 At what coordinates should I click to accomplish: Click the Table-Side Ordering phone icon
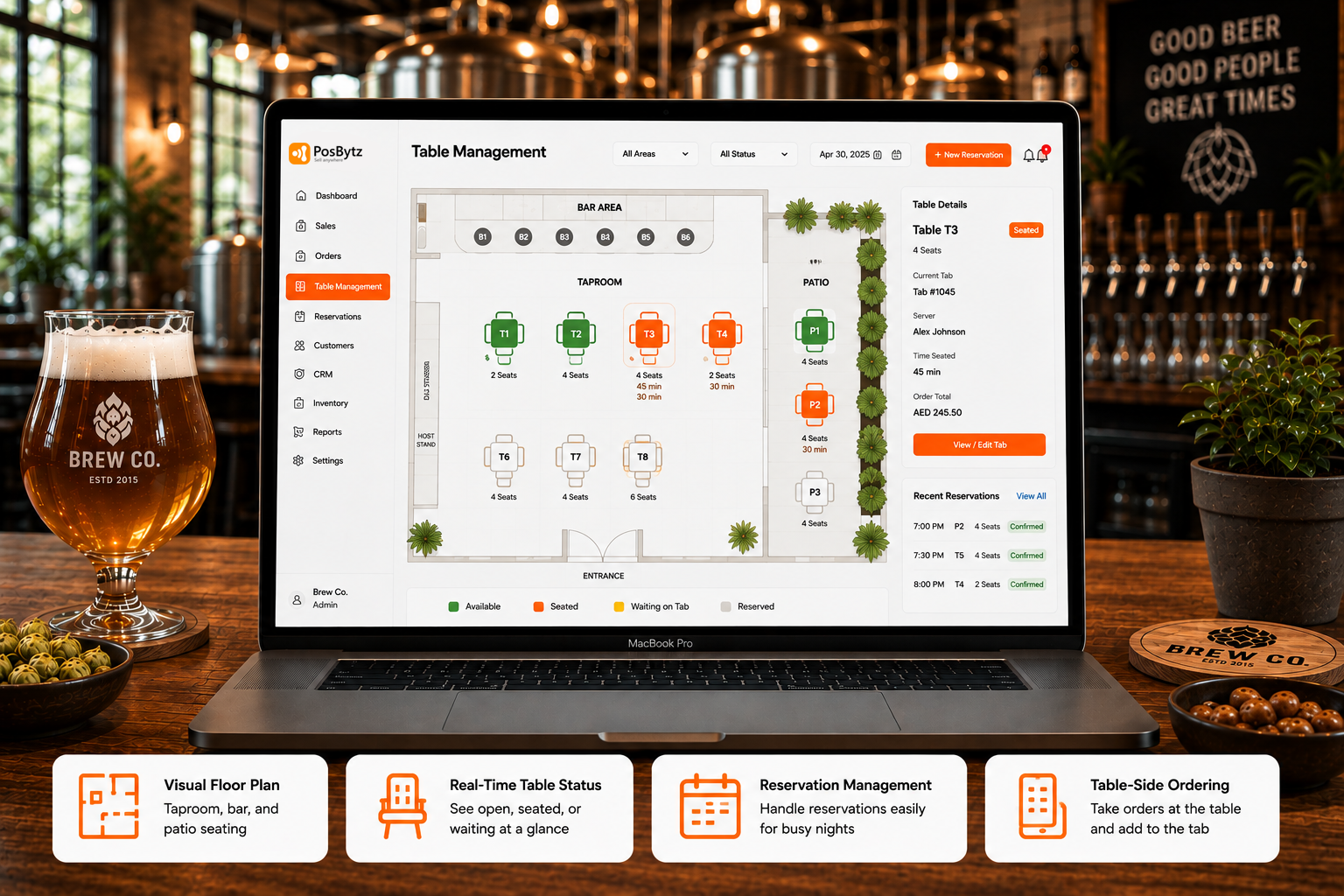pyautogui.click(x=1042, y=806)
